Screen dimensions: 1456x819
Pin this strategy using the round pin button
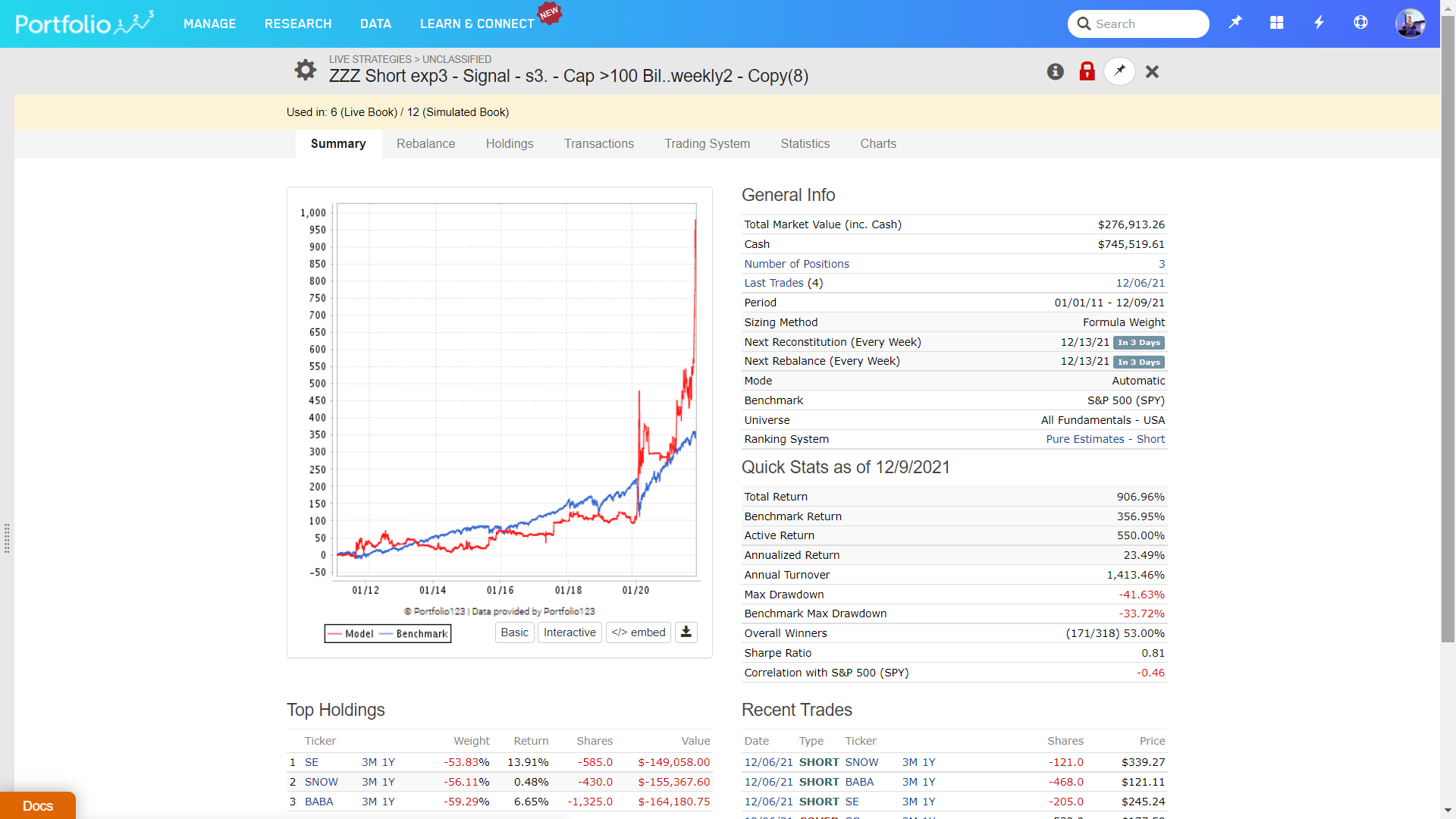click(1119, 71)
